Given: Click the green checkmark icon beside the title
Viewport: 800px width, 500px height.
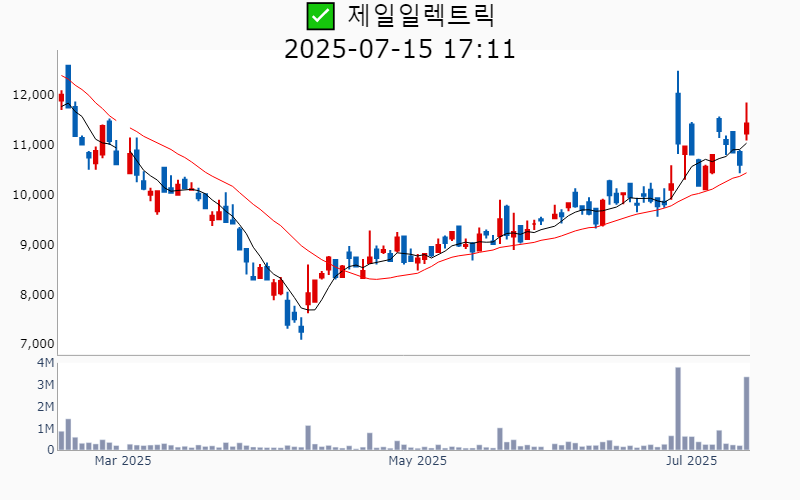Looking at the screenshot, I should pyautogui.click(x=320, y=16).
